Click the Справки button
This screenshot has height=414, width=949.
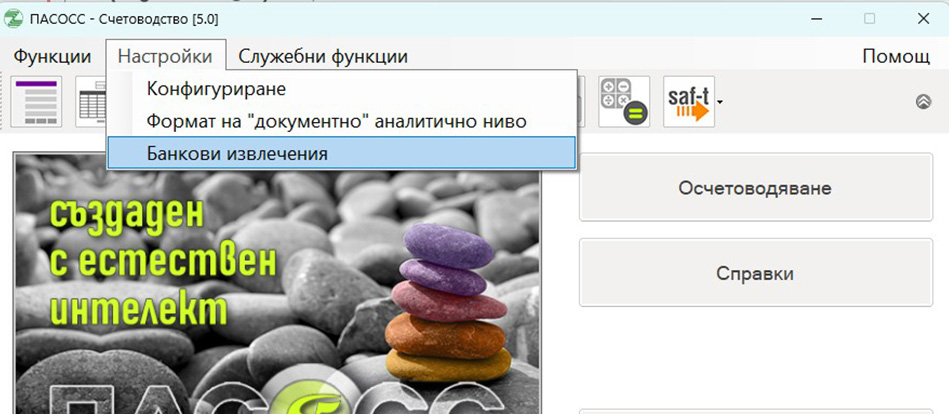(x=755, y=273)
